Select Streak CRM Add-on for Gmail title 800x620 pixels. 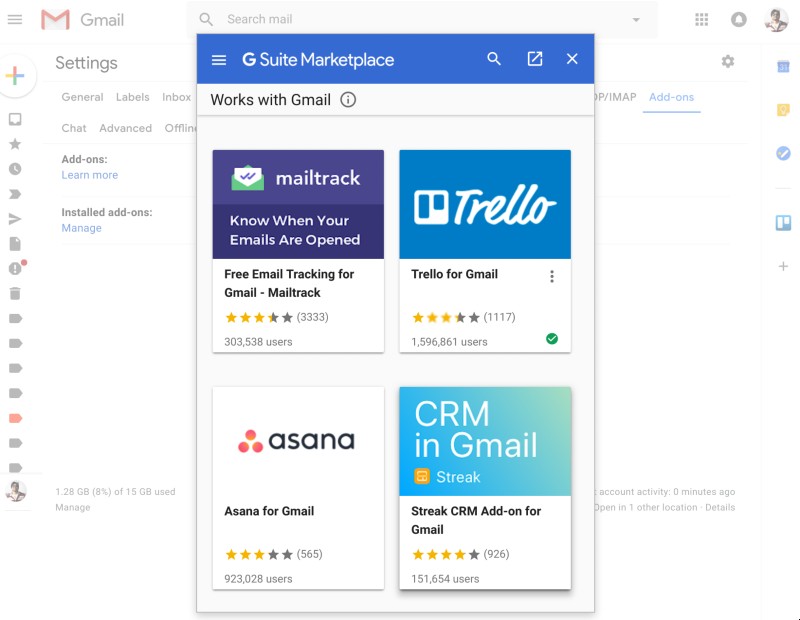(476, 520)
